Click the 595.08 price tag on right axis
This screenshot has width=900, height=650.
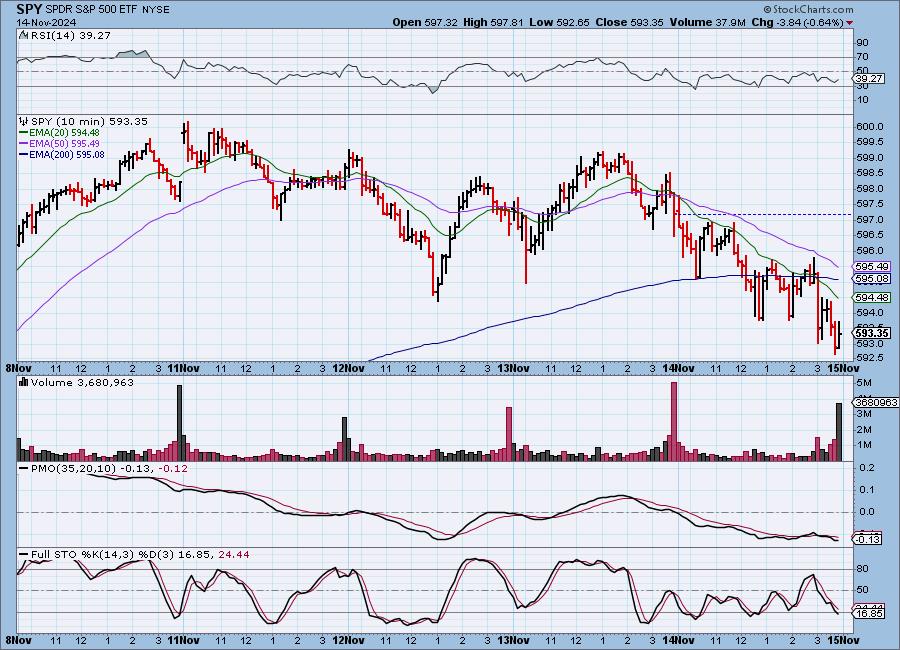871,278
